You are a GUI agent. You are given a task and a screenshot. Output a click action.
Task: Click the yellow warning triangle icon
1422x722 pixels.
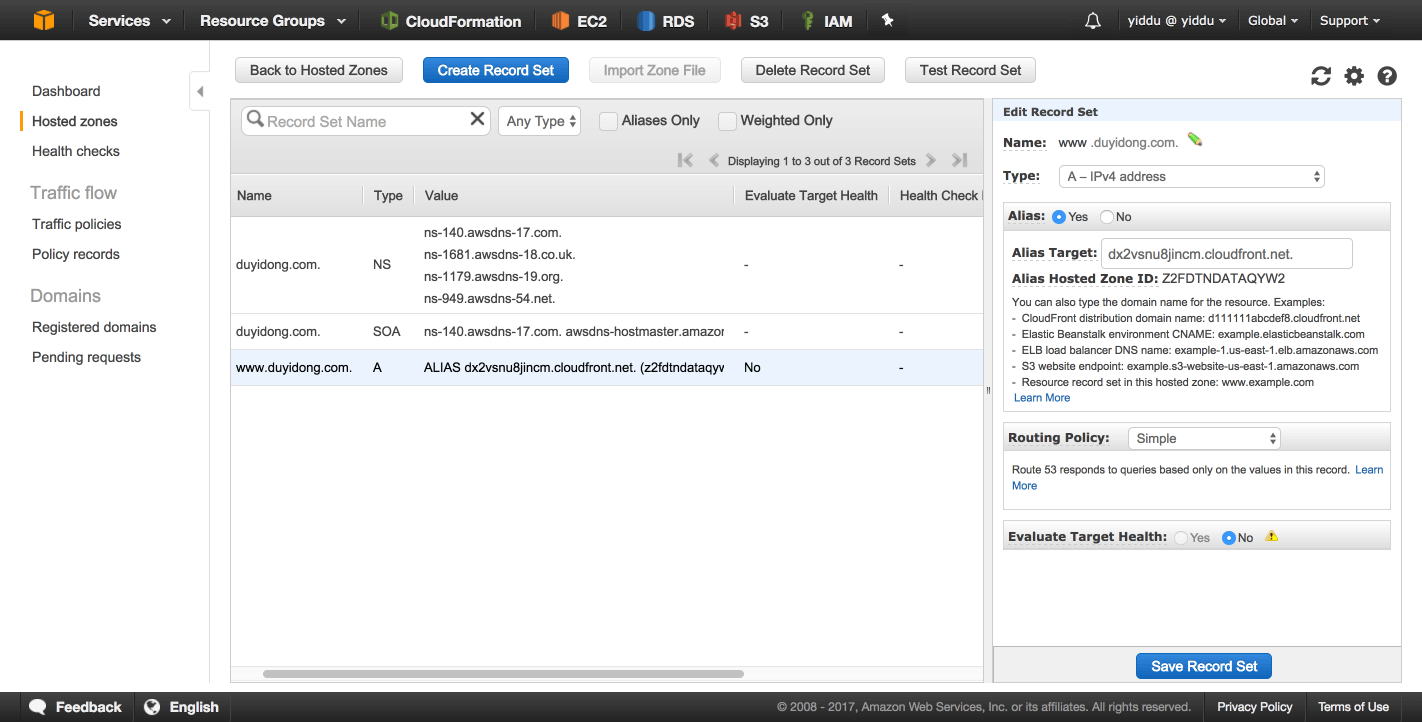point(1272,536)
